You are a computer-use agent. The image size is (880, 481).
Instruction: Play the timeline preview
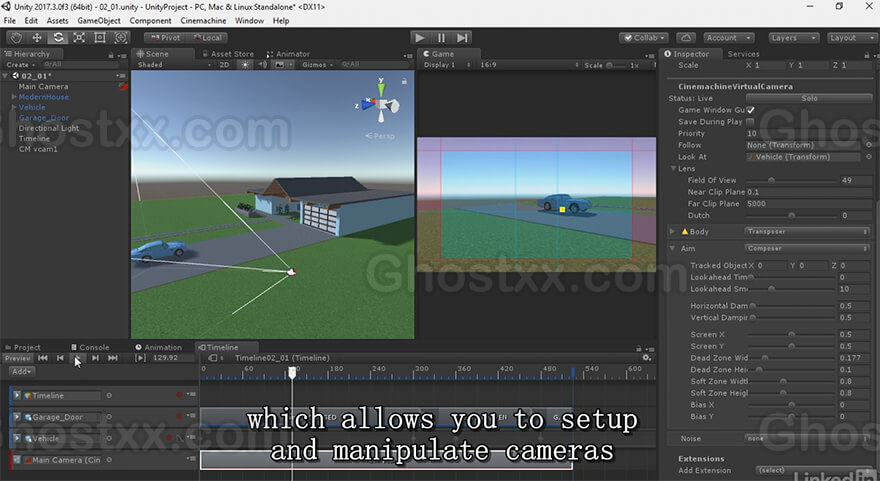click(78, 358)
